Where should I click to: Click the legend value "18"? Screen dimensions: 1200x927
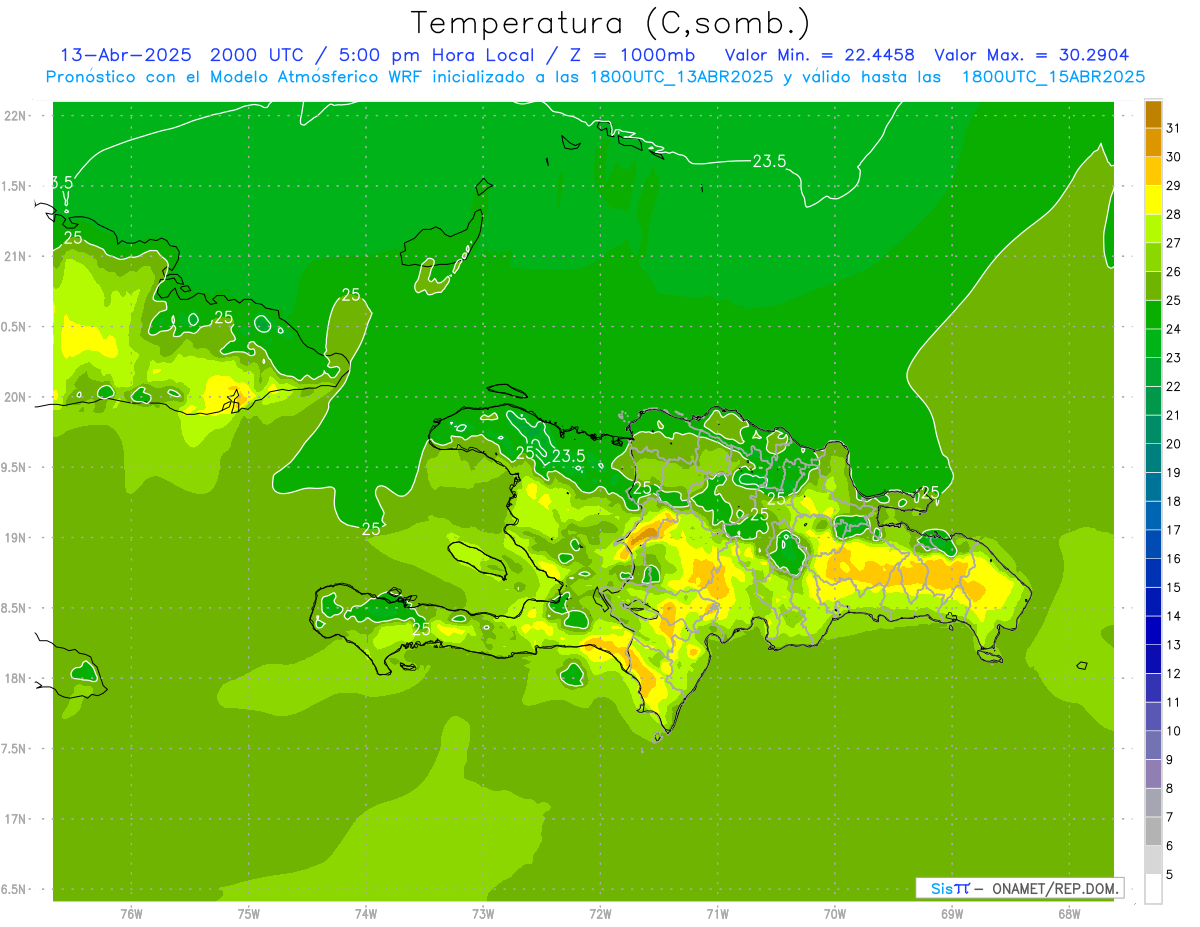[1173, 501]
